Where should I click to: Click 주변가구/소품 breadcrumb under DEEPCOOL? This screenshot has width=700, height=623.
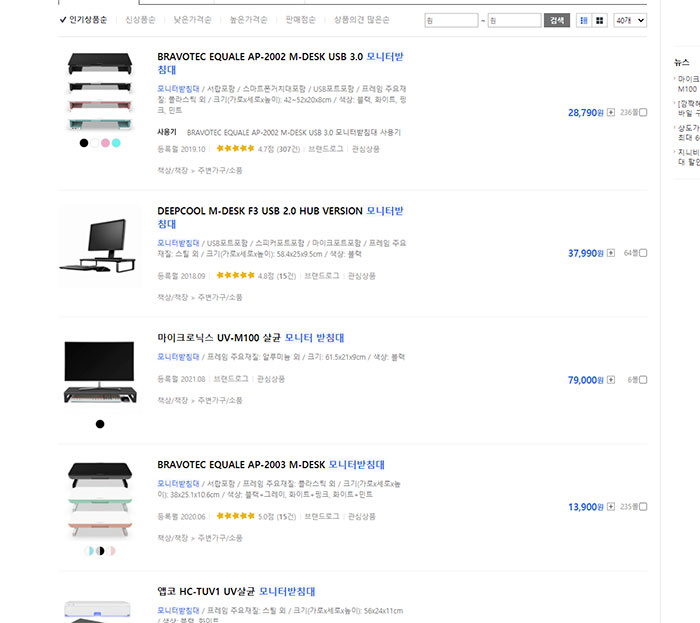click(x=220, y=297)
